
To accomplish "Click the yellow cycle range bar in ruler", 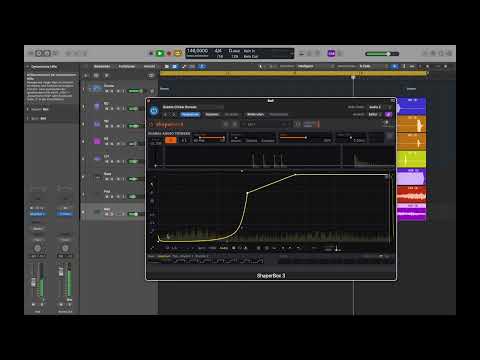I will pyautogui.click(x=293, y=73).
